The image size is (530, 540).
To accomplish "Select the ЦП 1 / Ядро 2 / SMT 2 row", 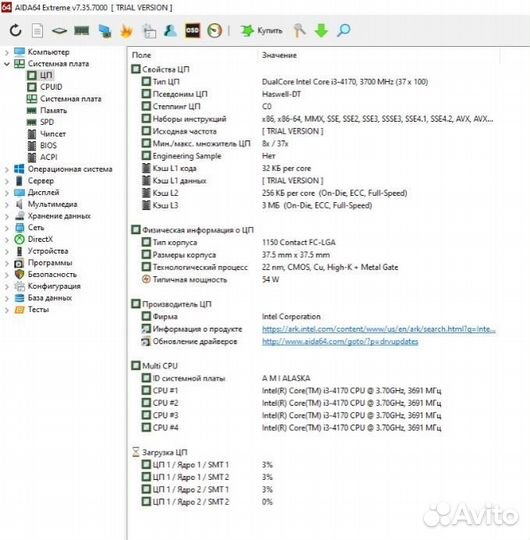I will [207, 502].
